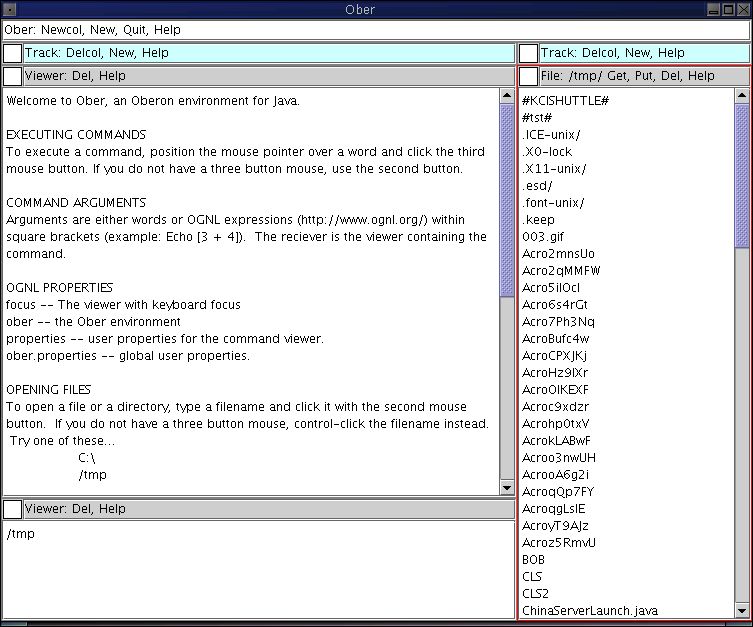Run Newcol in the top Ober command bar
Viewport: 753px width, 627px height.
pyautogui.click(x=61, y=30)
